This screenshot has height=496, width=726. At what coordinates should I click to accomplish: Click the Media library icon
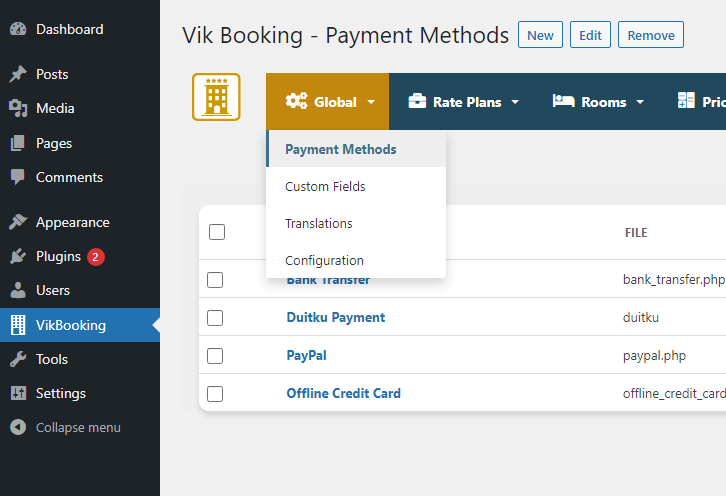coord(18,108)
